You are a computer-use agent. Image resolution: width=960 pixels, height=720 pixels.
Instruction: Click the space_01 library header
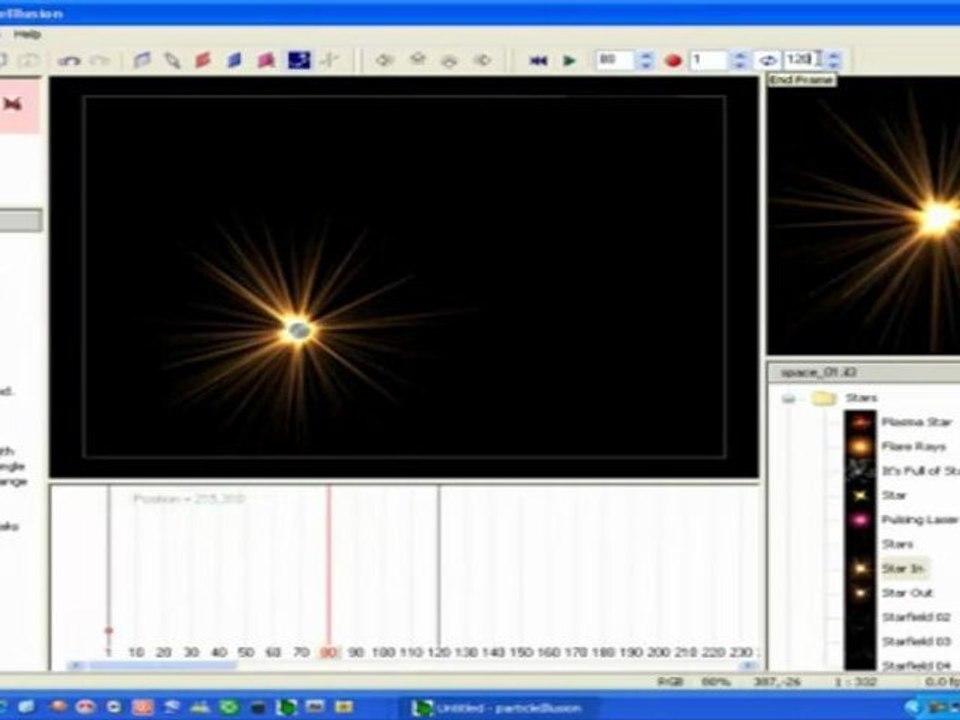coord(863,372)
